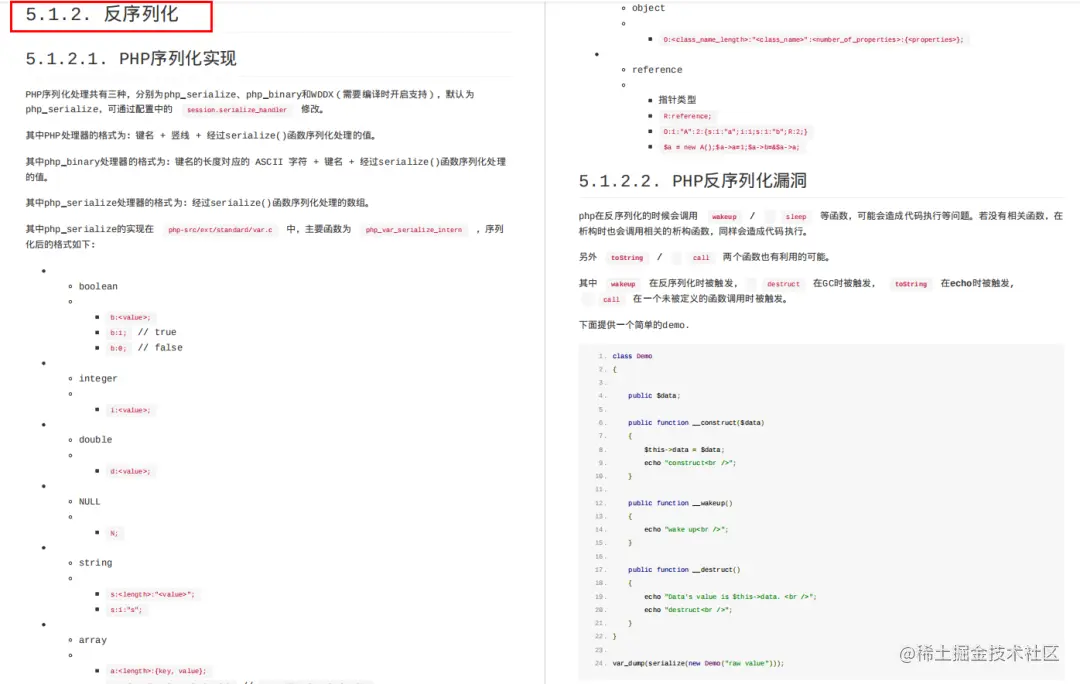The image size is (1080, 684).
Task: Click the inline code "sleep"
Action: pos(796,216)
